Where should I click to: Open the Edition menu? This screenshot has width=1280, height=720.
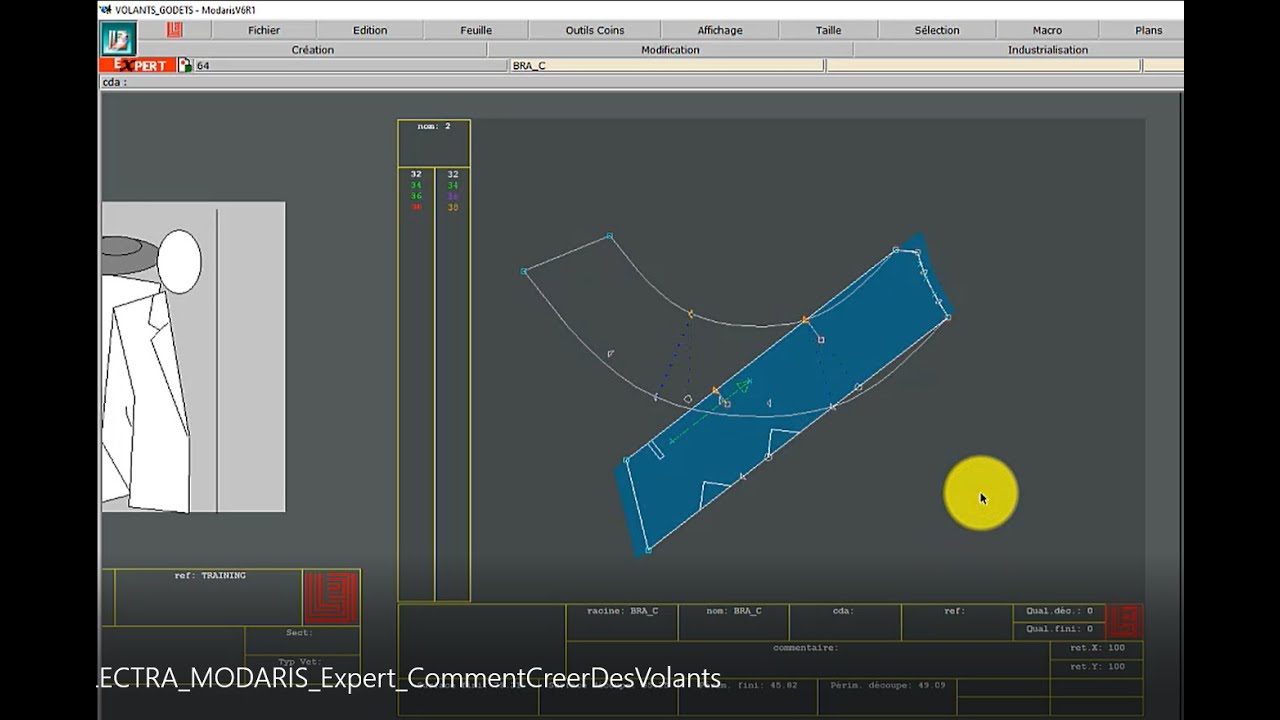pos(370,30)
